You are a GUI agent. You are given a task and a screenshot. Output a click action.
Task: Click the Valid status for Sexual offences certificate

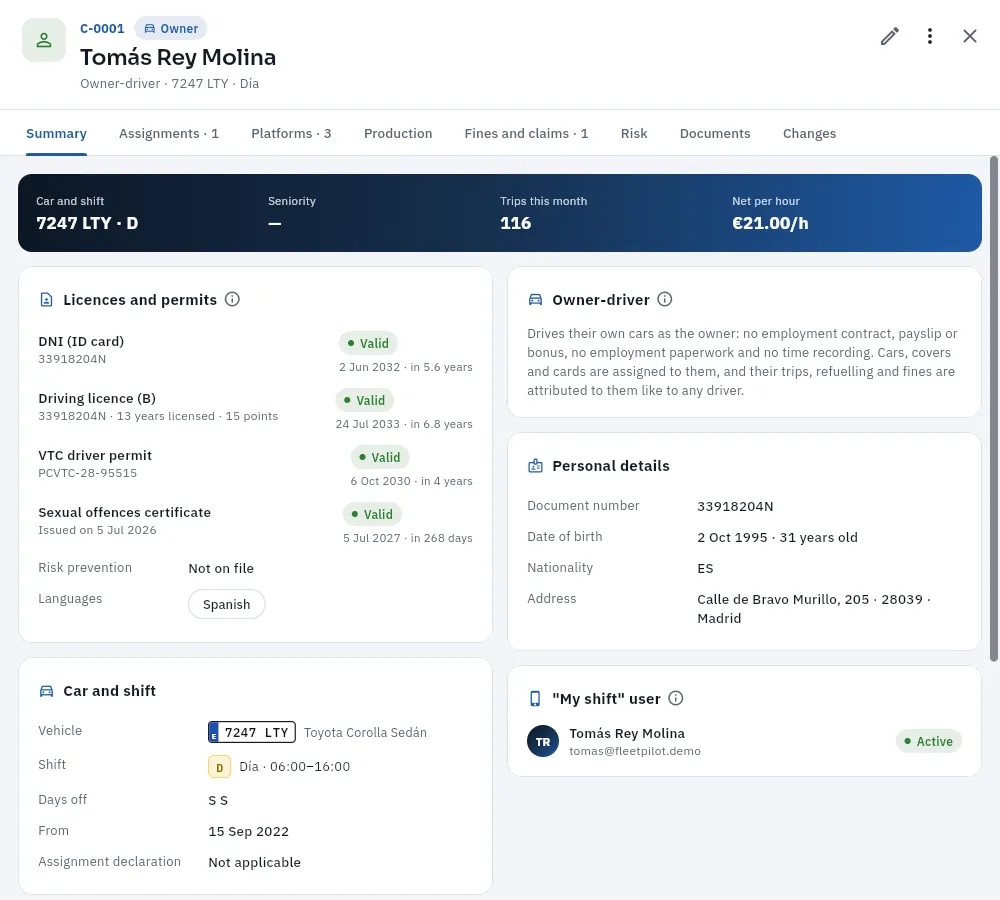[372, 513]
